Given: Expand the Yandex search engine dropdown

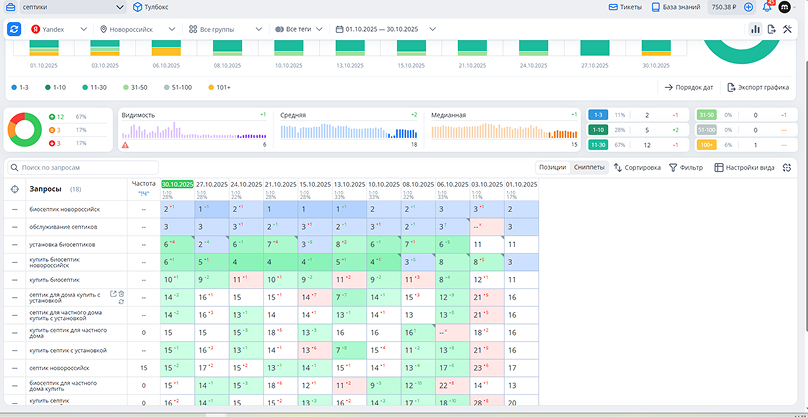Looking at the screenshot, I should click(59, 29).
